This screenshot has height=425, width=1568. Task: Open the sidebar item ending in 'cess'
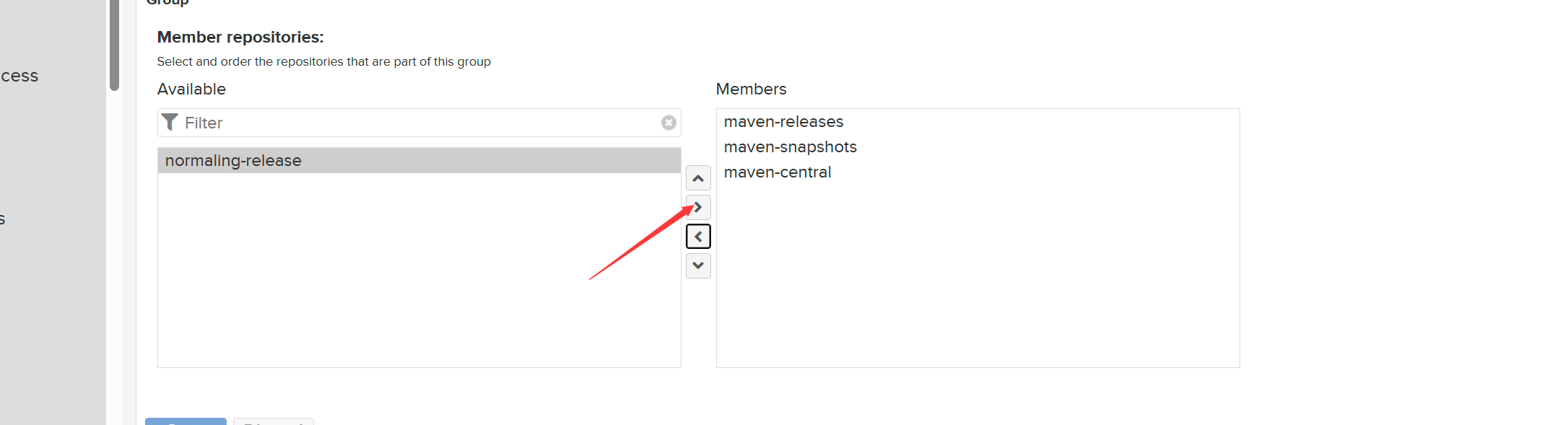(x=19, y=76)
